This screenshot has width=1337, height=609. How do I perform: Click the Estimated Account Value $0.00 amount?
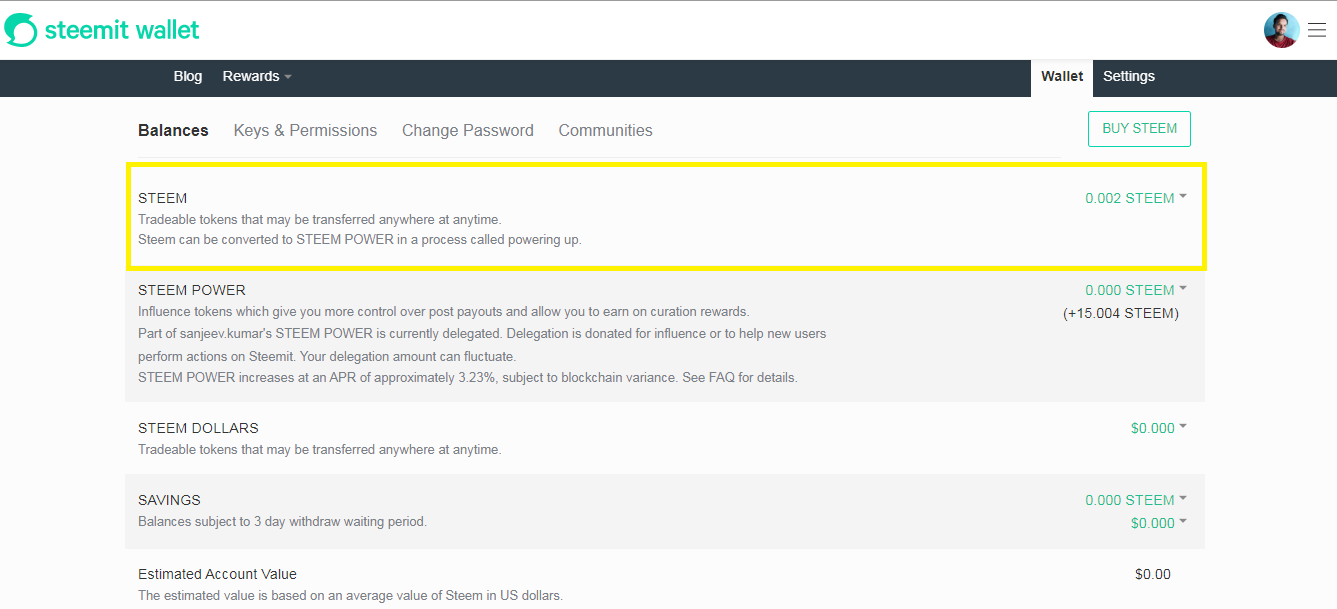pyautogui.click(x=1152, y=574)
